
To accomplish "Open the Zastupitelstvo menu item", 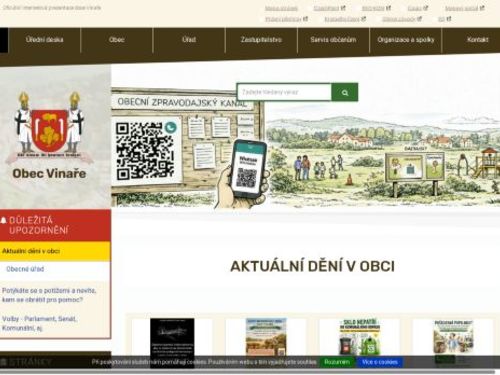I will point(261,40).
